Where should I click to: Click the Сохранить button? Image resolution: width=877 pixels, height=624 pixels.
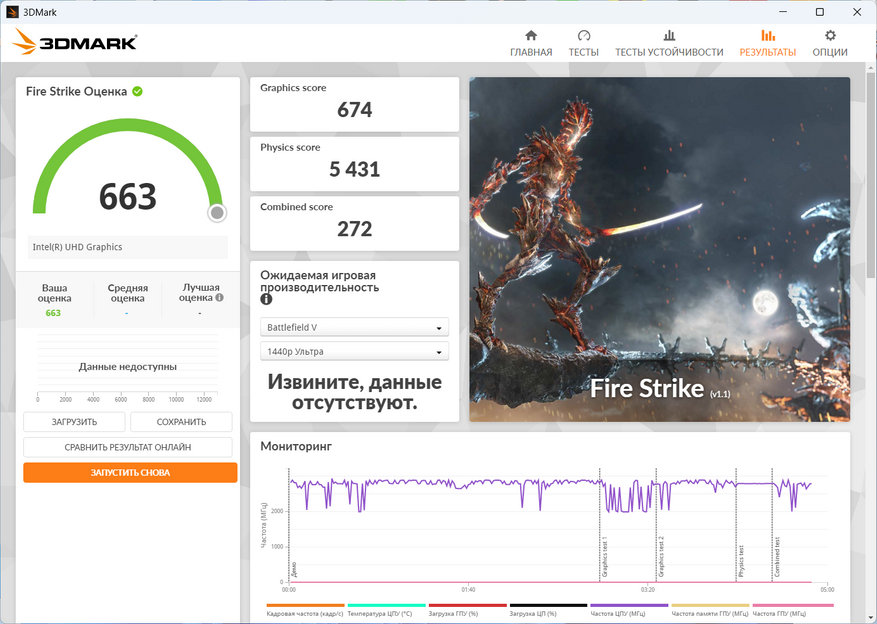pos(181,422)
